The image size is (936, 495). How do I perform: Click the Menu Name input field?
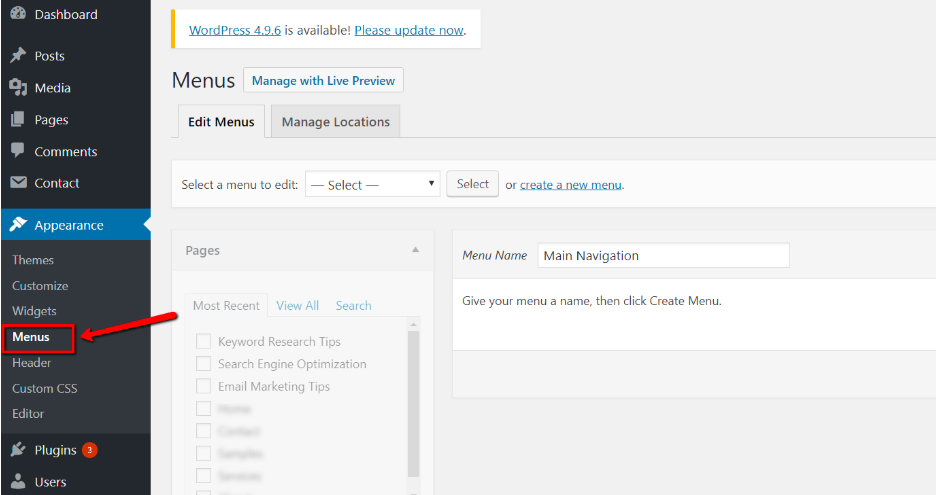(663, 255)
